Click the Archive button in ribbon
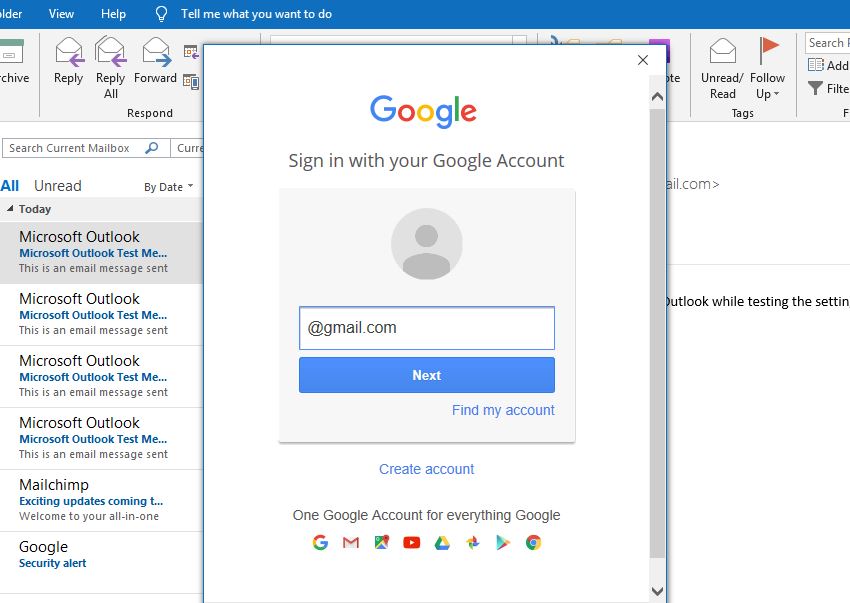This screenshot has height=603, width=850. pyautogui.click(x=12, y=62)
